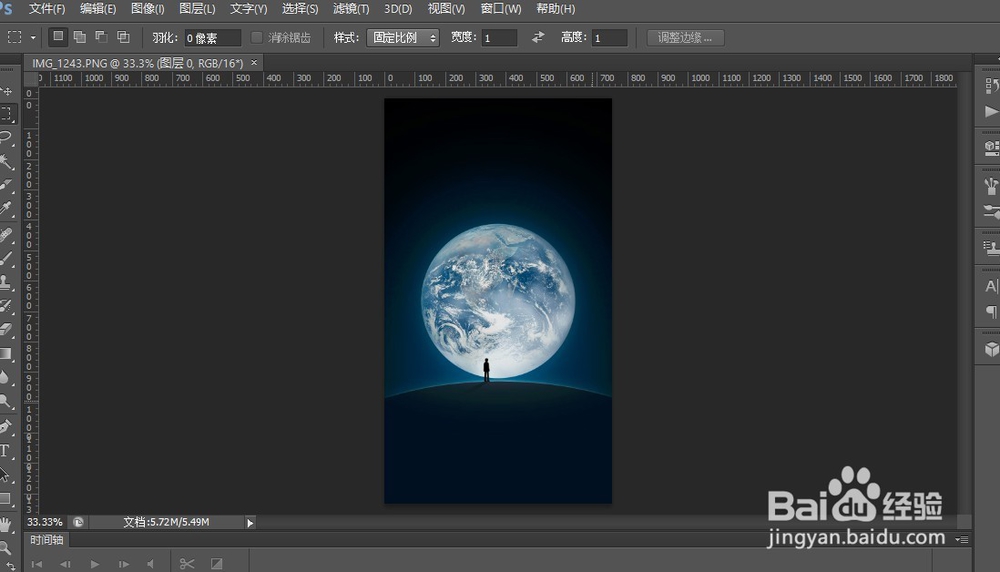Select the Rectangular Marquee tool in toolbox

(x=6, y=114)
